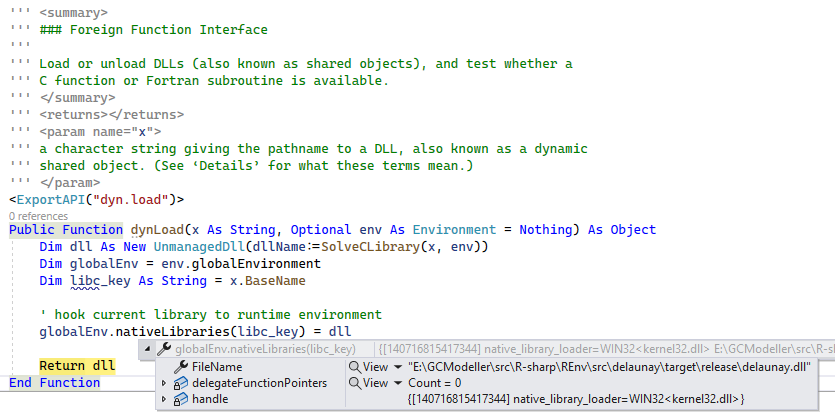The height and width of the screenshot is (412, 835).
Task: Click the magnifier visualizer icon for delegateFunctionPointers
Action: [354, 383]
